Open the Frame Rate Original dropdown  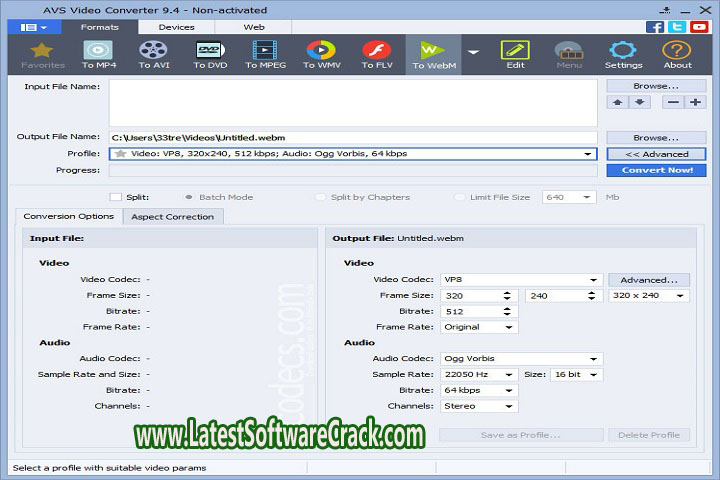click(x=509, y=327)
